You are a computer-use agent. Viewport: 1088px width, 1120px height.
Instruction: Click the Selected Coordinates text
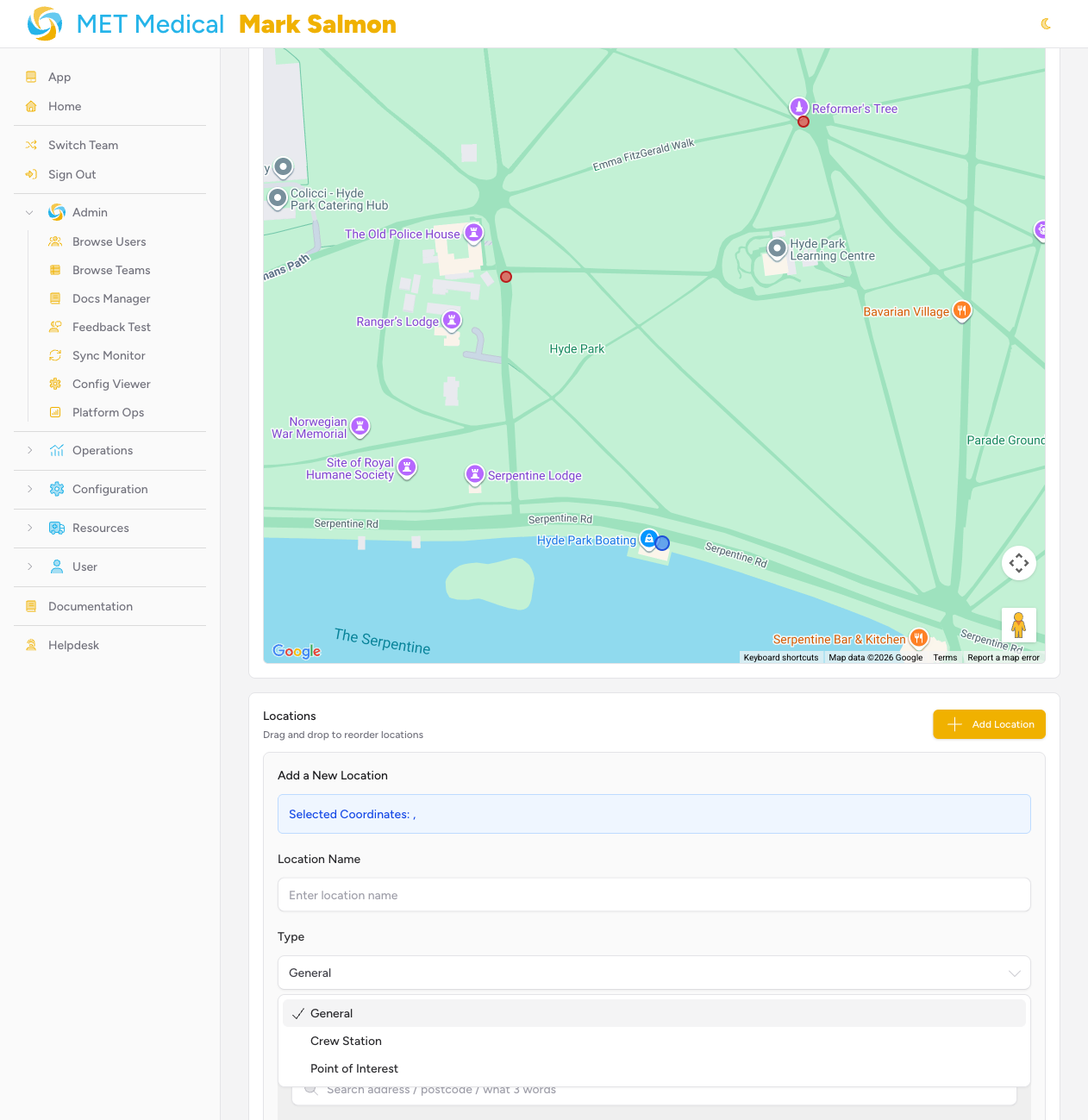click(x=353, y=814)
